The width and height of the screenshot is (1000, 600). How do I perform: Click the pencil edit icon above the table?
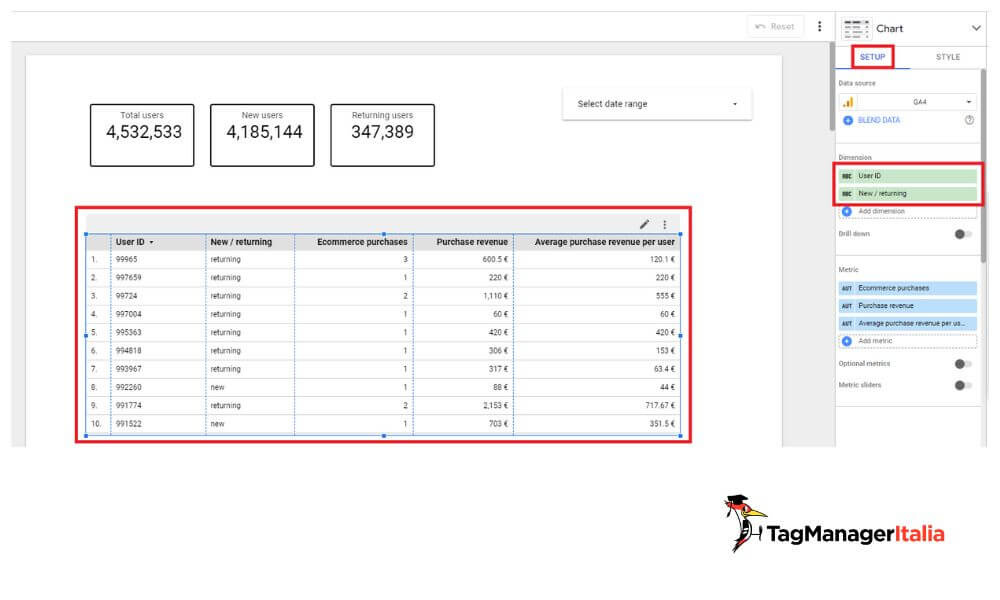point(645,224)
